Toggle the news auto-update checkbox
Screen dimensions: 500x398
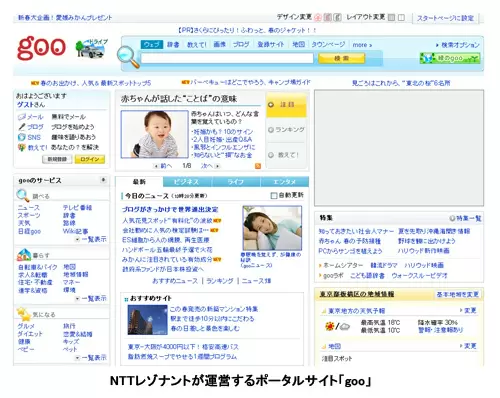point(273,195)
